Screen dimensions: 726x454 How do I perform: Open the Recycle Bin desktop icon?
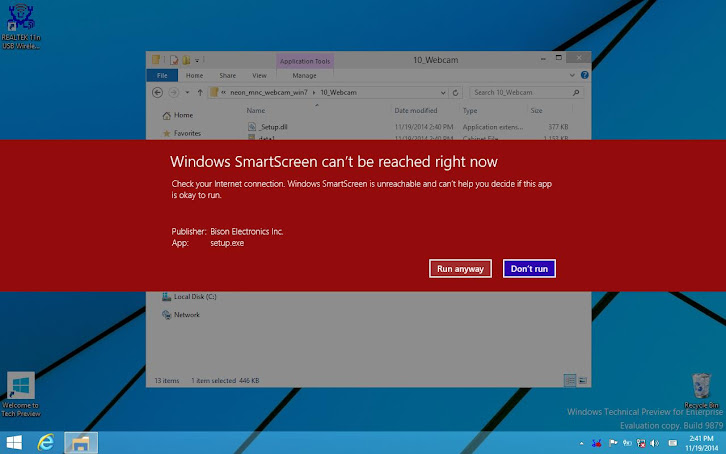click(x=701, y=391)
